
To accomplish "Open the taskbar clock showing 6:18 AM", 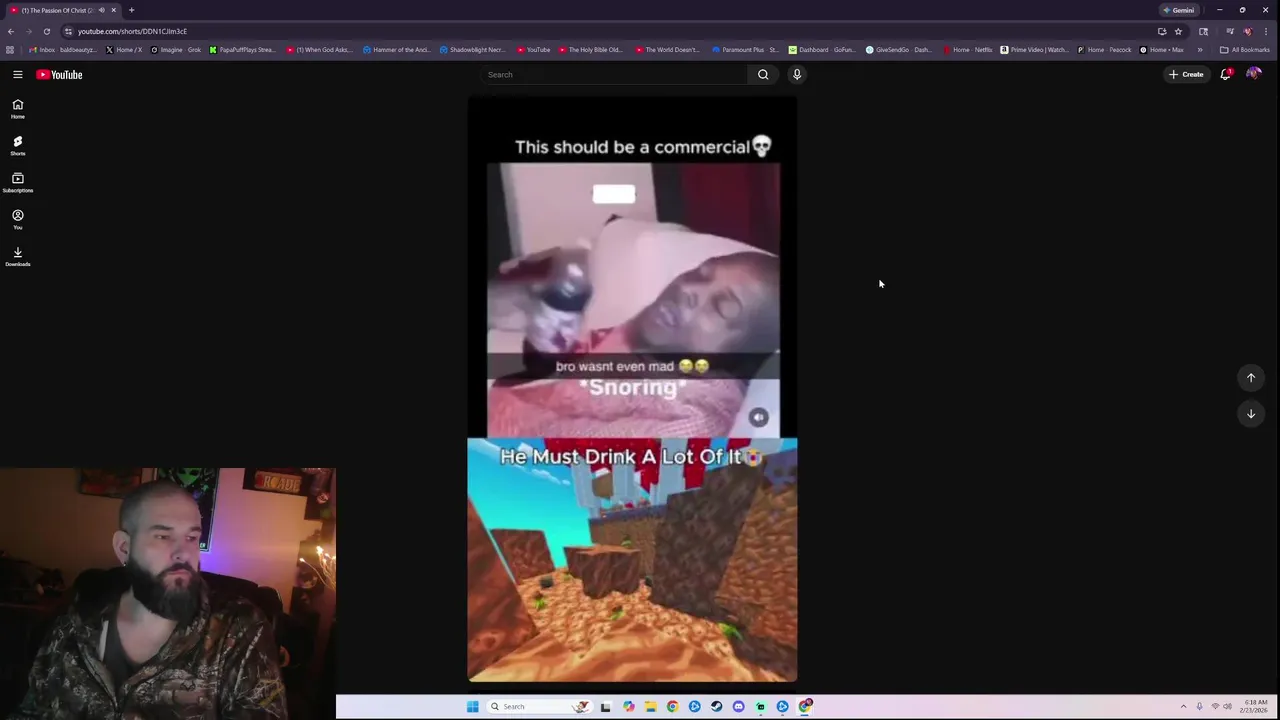I will pyautogui.click(x=1256, y=706).
